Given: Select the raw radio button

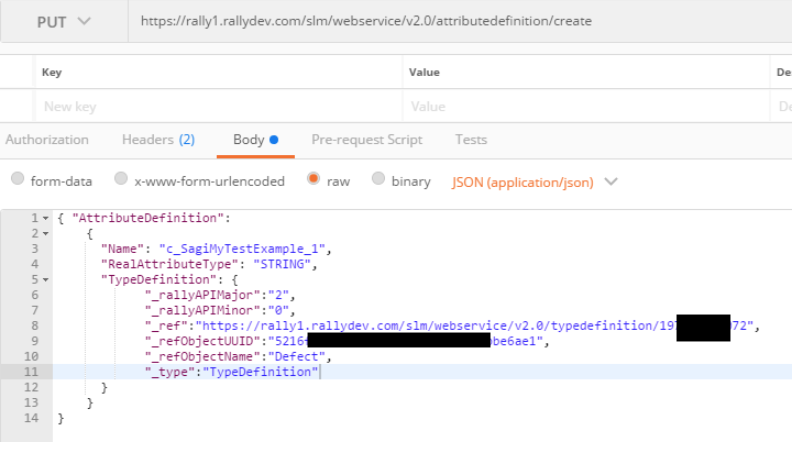Looking at the screenshot, I should [x=314, y=179].
